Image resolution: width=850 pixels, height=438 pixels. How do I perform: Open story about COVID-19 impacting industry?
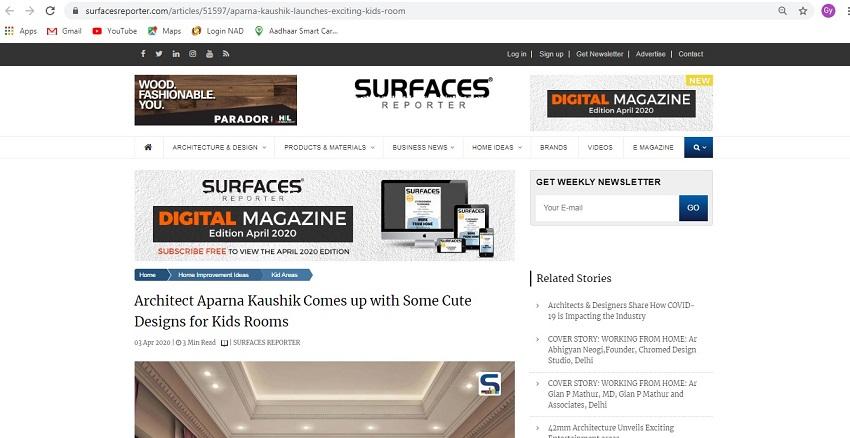point(621,311)
